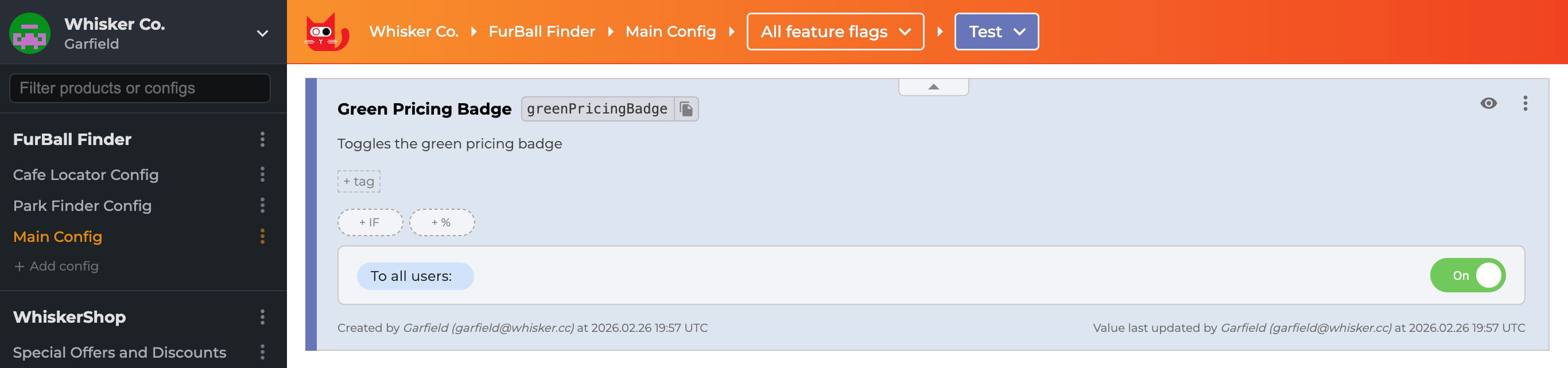1568x368 pixels.
Task: Open the Green Pricing Badge kebab menu
Action: coord(1525,103)
